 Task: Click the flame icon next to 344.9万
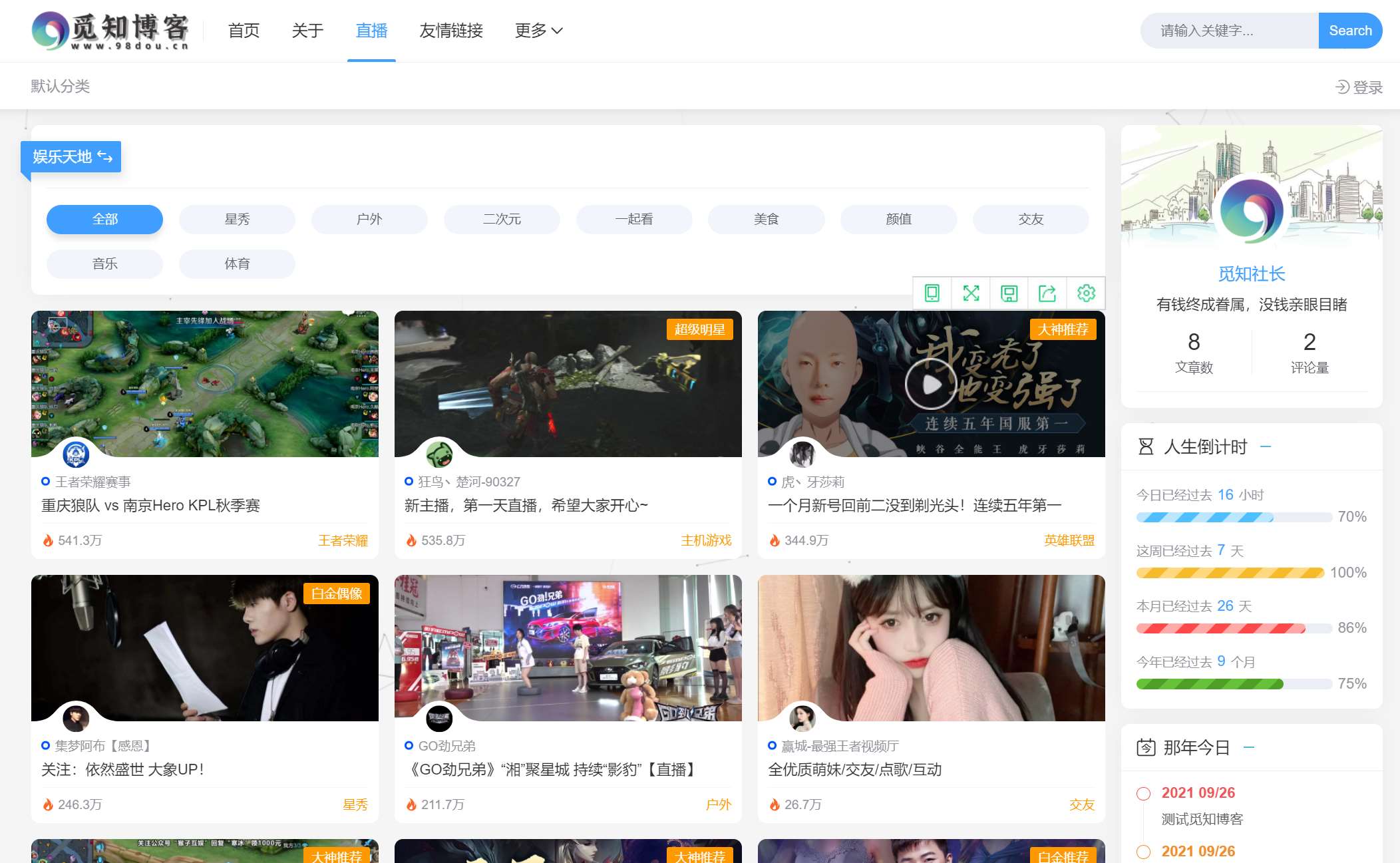click(775, 540)
